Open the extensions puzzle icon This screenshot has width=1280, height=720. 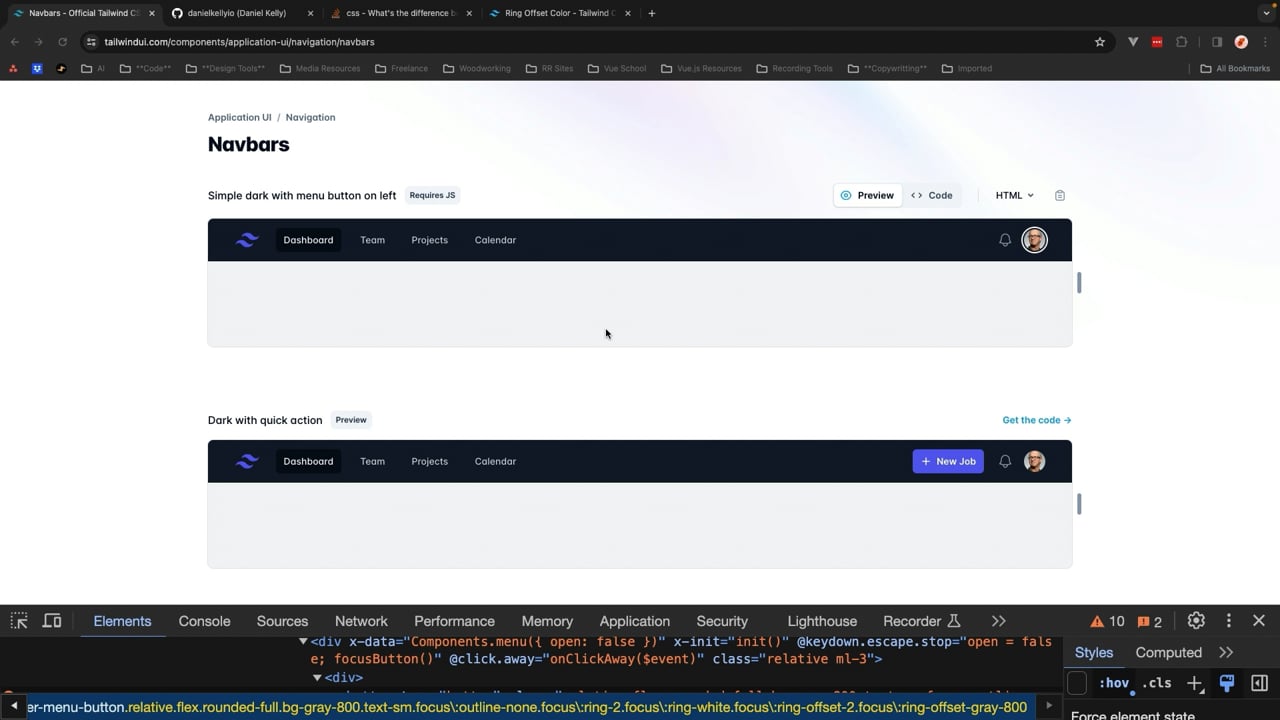pos(1181,42)
